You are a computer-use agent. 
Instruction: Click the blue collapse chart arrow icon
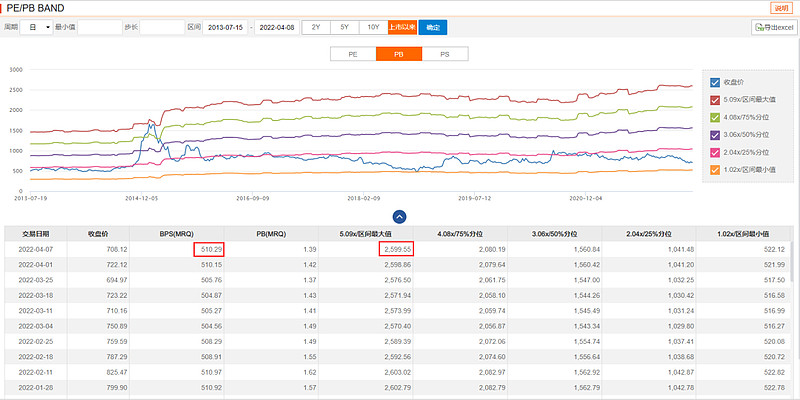tap(399, 215)
